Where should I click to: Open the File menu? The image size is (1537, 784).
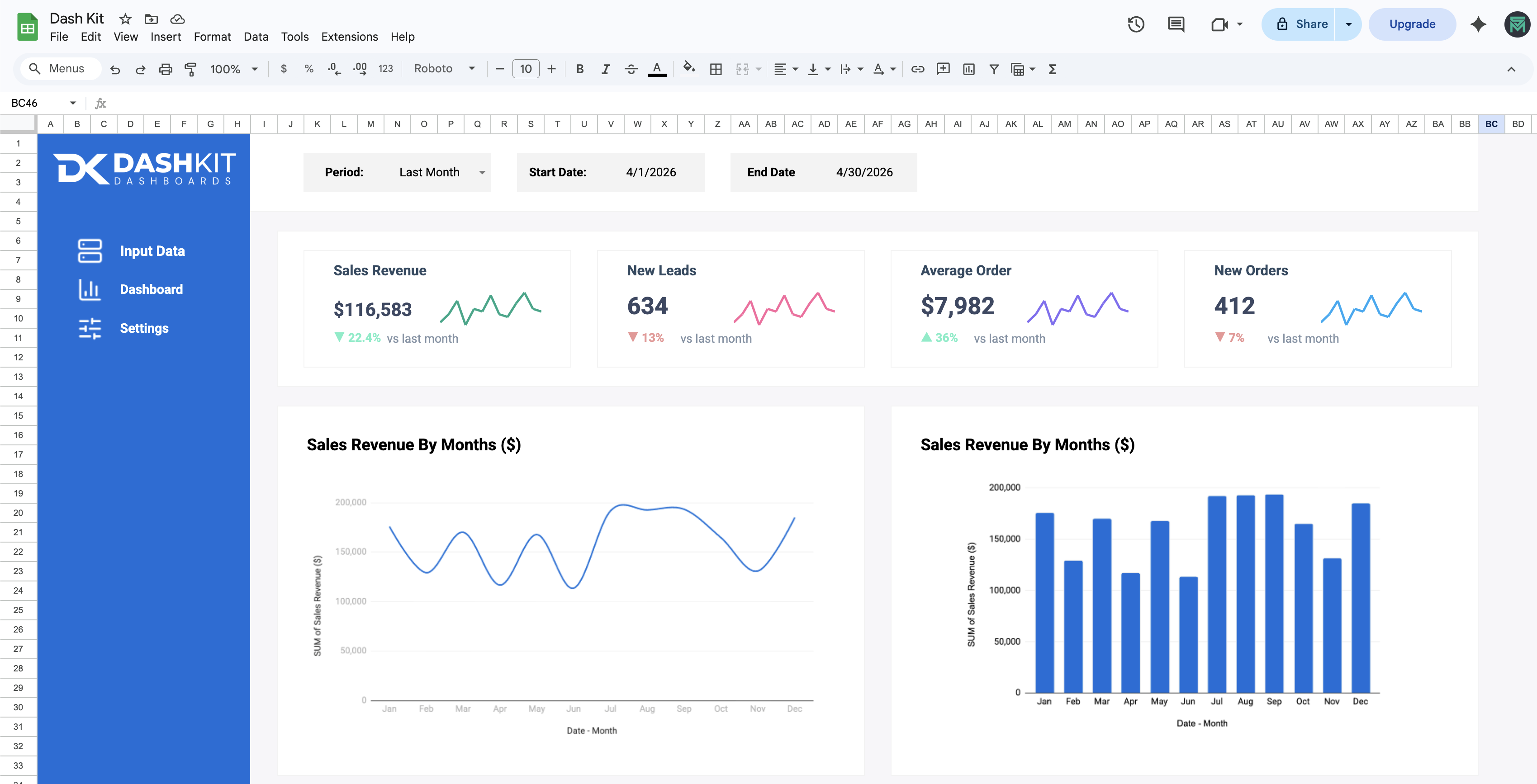59,37
